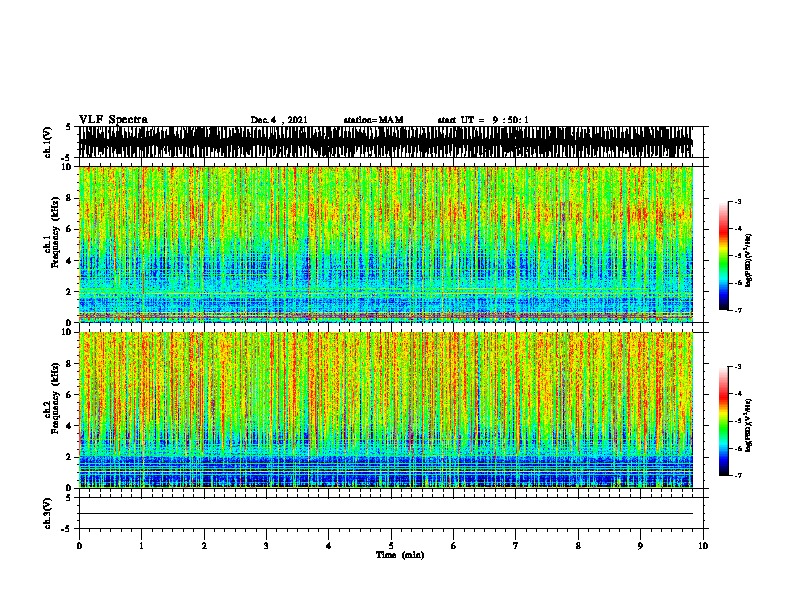792x612 pixels.
Task: Click the time axis tick "9"
Action: (640, 545)
